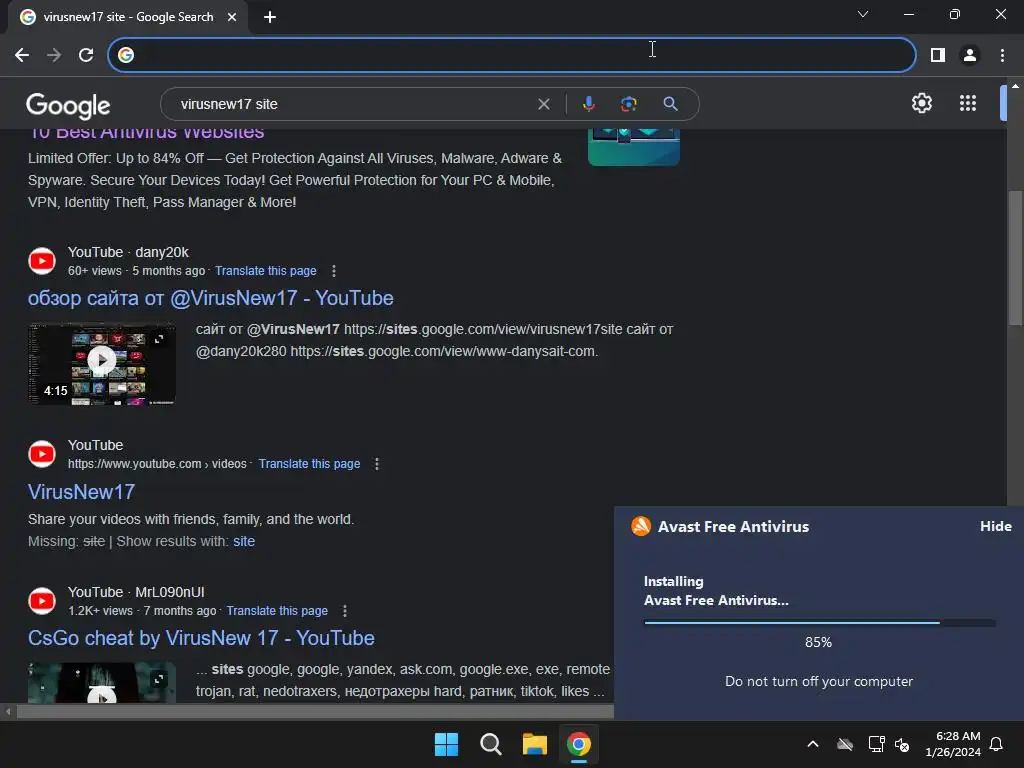Click the vertical page scrollbar thumb
This screenshot has width=1024, height=768.
point(1015,257)
